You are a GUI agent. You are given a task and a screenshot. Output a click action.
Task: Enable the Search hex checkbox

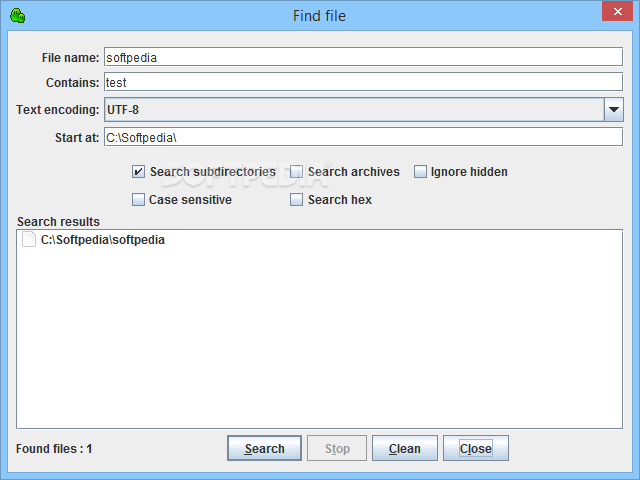click(x=296, y=200)
